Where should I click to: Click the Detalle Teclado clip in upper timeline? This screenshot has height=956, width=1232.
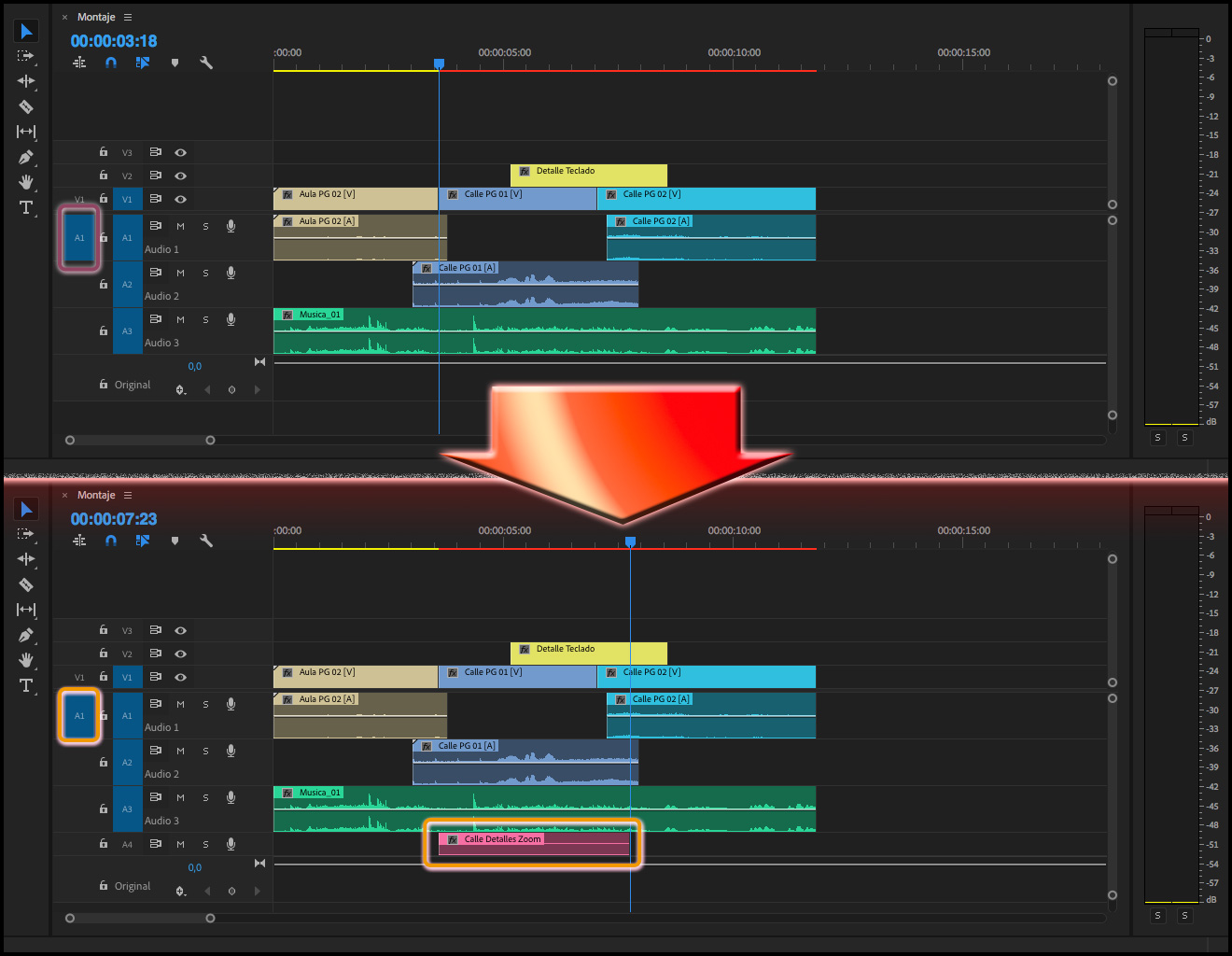[x=588, y=176]
